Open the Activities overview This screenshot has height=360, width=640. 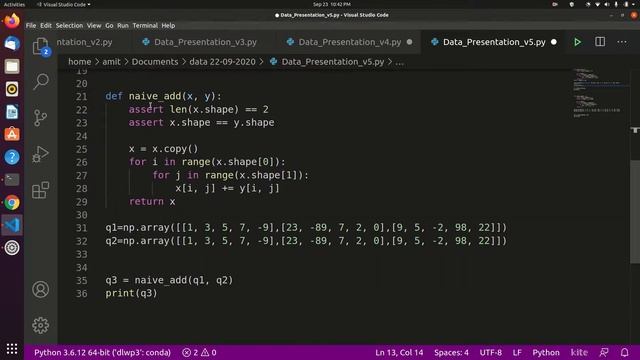coord(14,4)
